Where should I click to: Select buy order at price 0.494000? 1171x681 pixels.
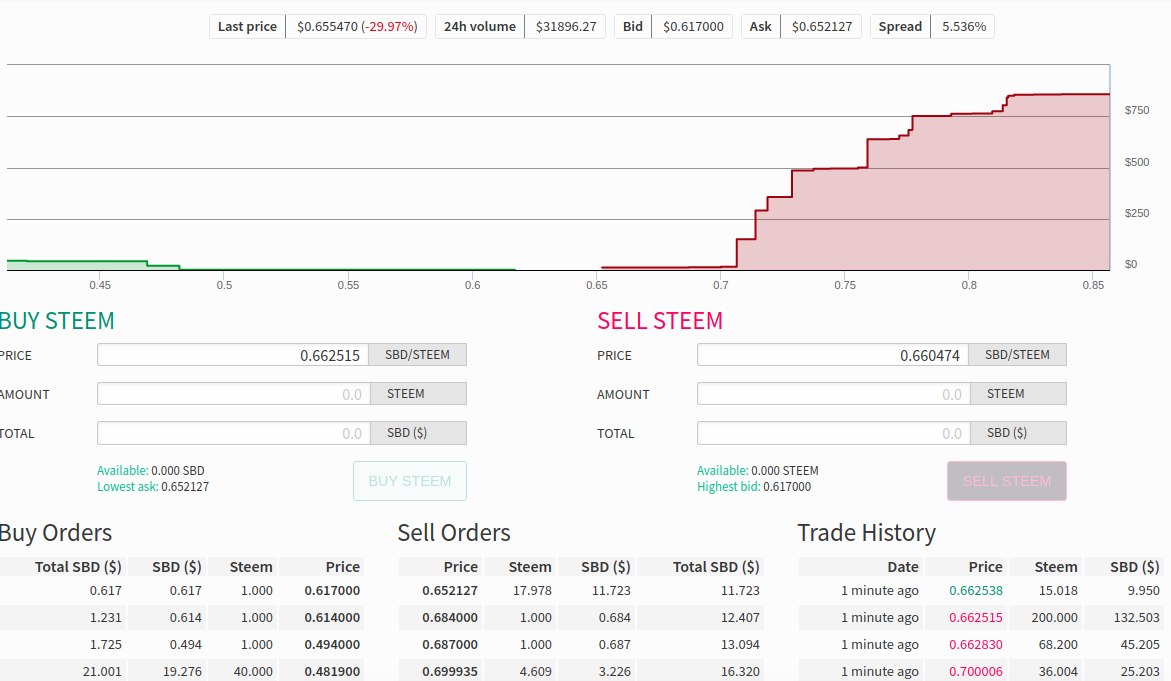[x=181, y=644]
